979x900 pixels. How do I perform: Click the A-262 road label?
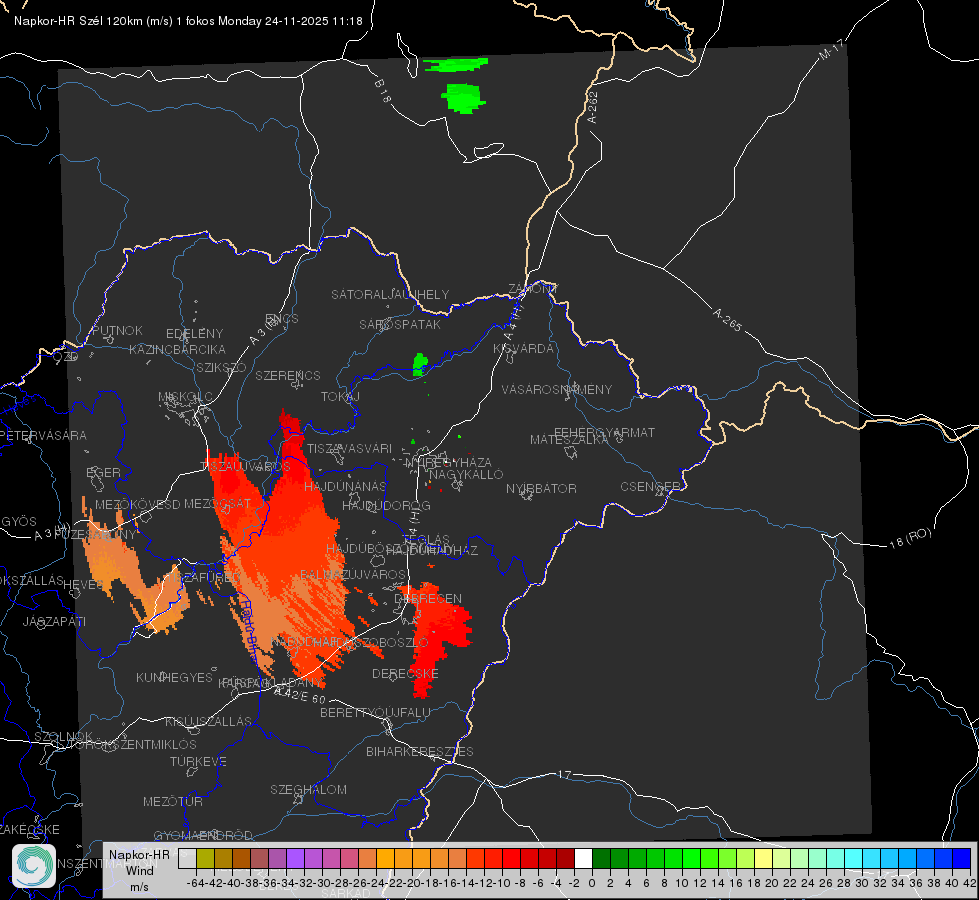tap(593, 107)
